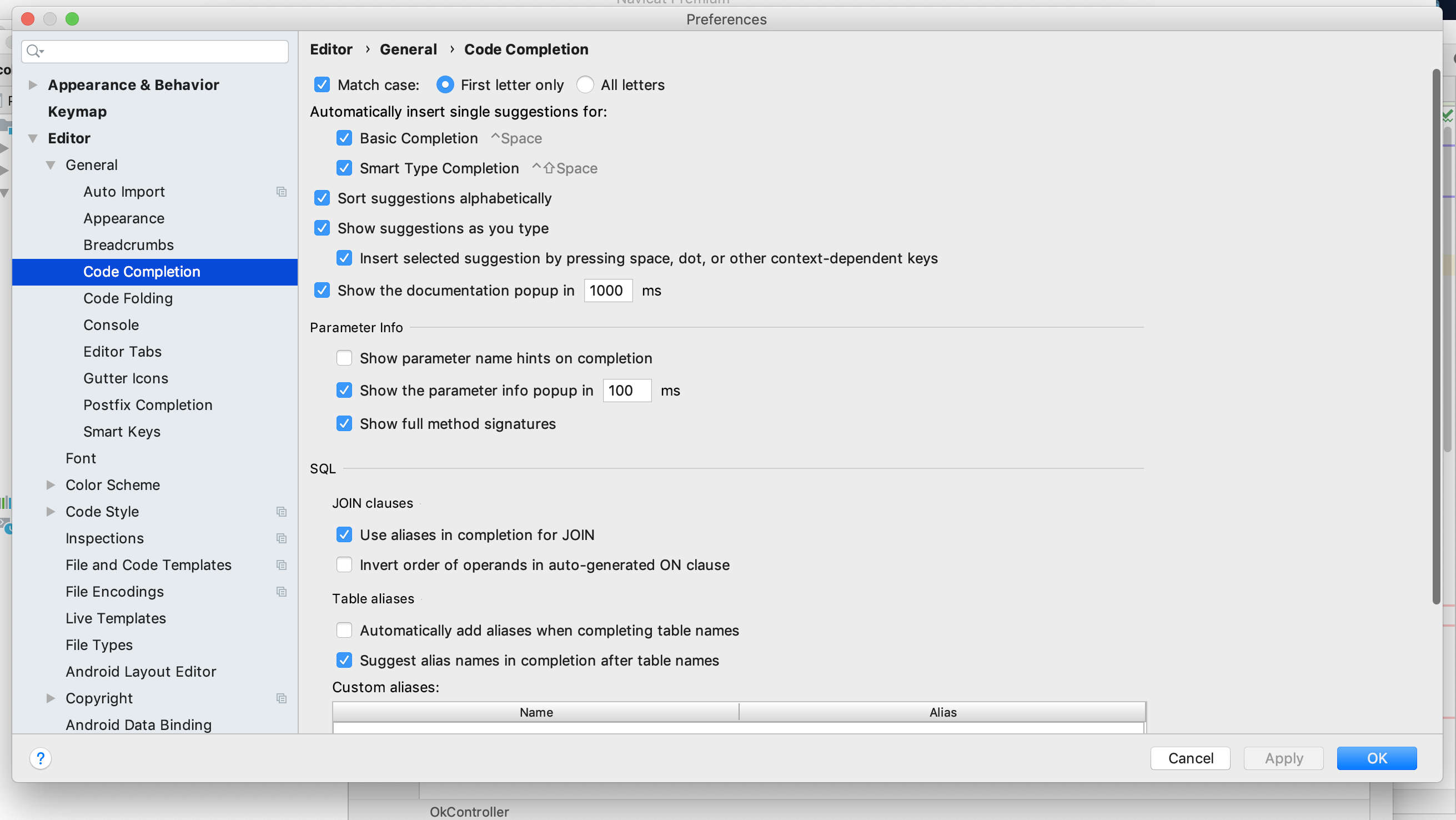Open the Postfix Completion settings page
Viewport: 1456px width, 820px height.
tap(148, 405)
